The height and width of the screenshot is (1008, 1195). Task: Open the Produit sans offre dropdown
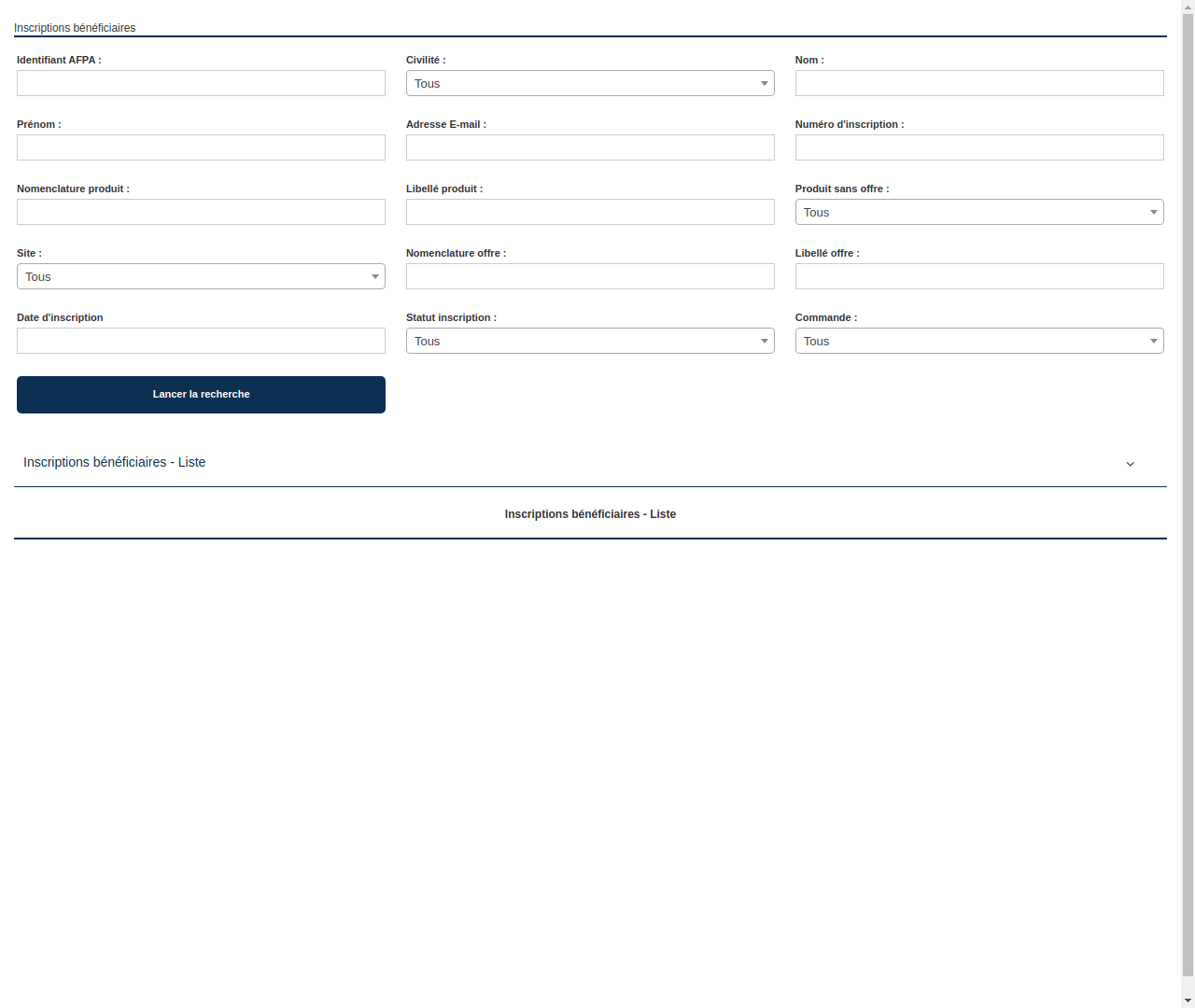click(979, 212)
